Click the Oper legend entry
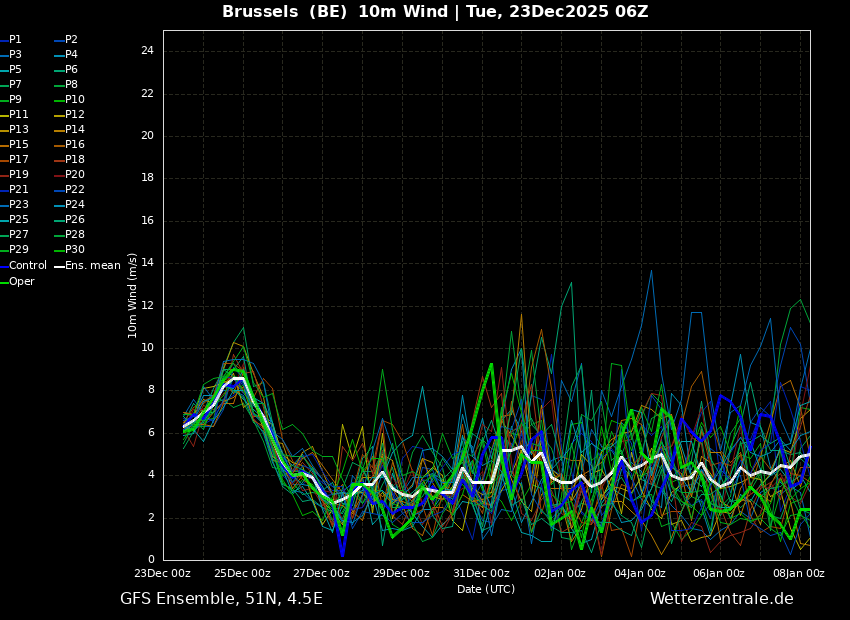850x620 pixels. (21, 282)
